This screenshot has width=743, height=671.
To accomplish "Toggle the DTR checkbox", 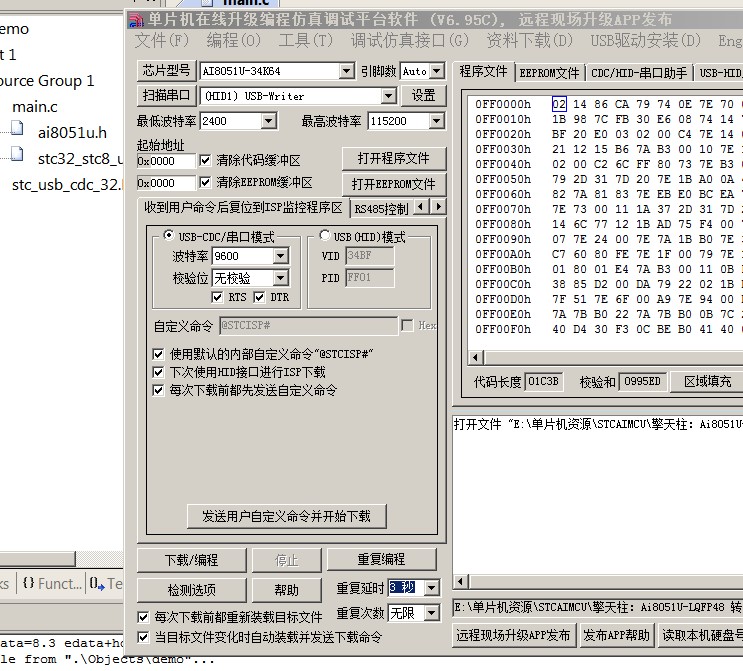I will tap(259, 297).
